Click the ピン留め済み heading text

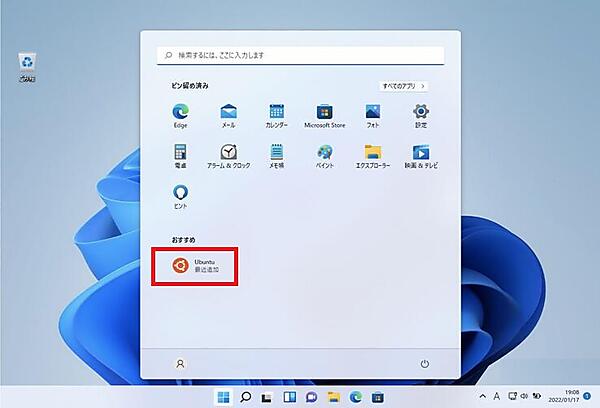point(190,86)
